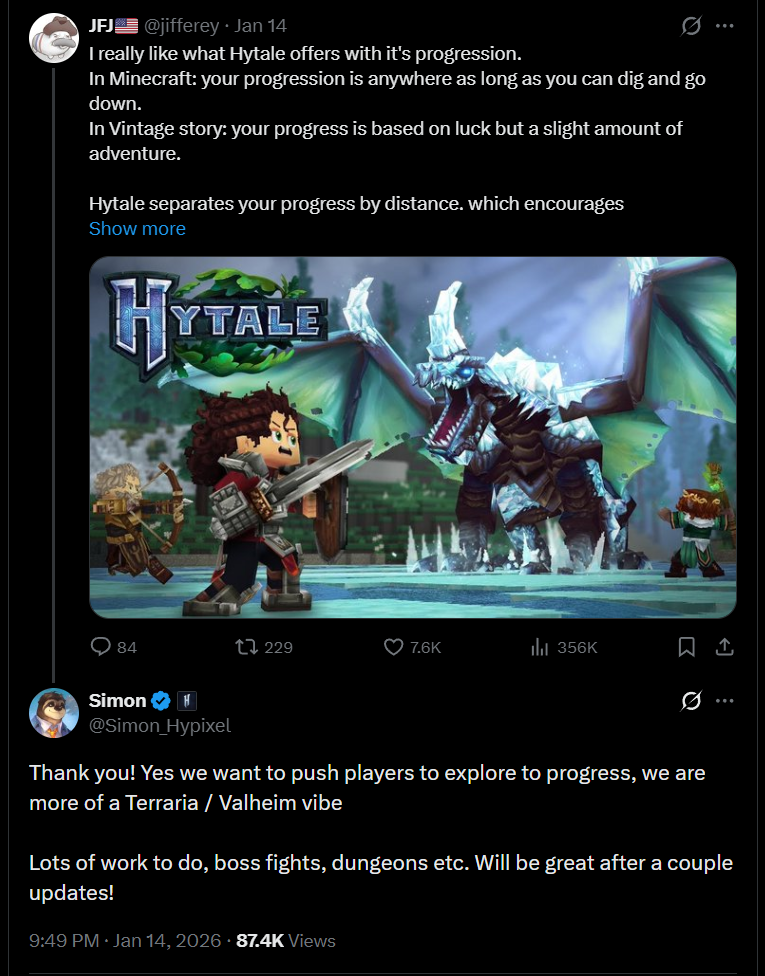
Task: Bookmark the JFJ Hytale tweet
Action: coord(686,647)
